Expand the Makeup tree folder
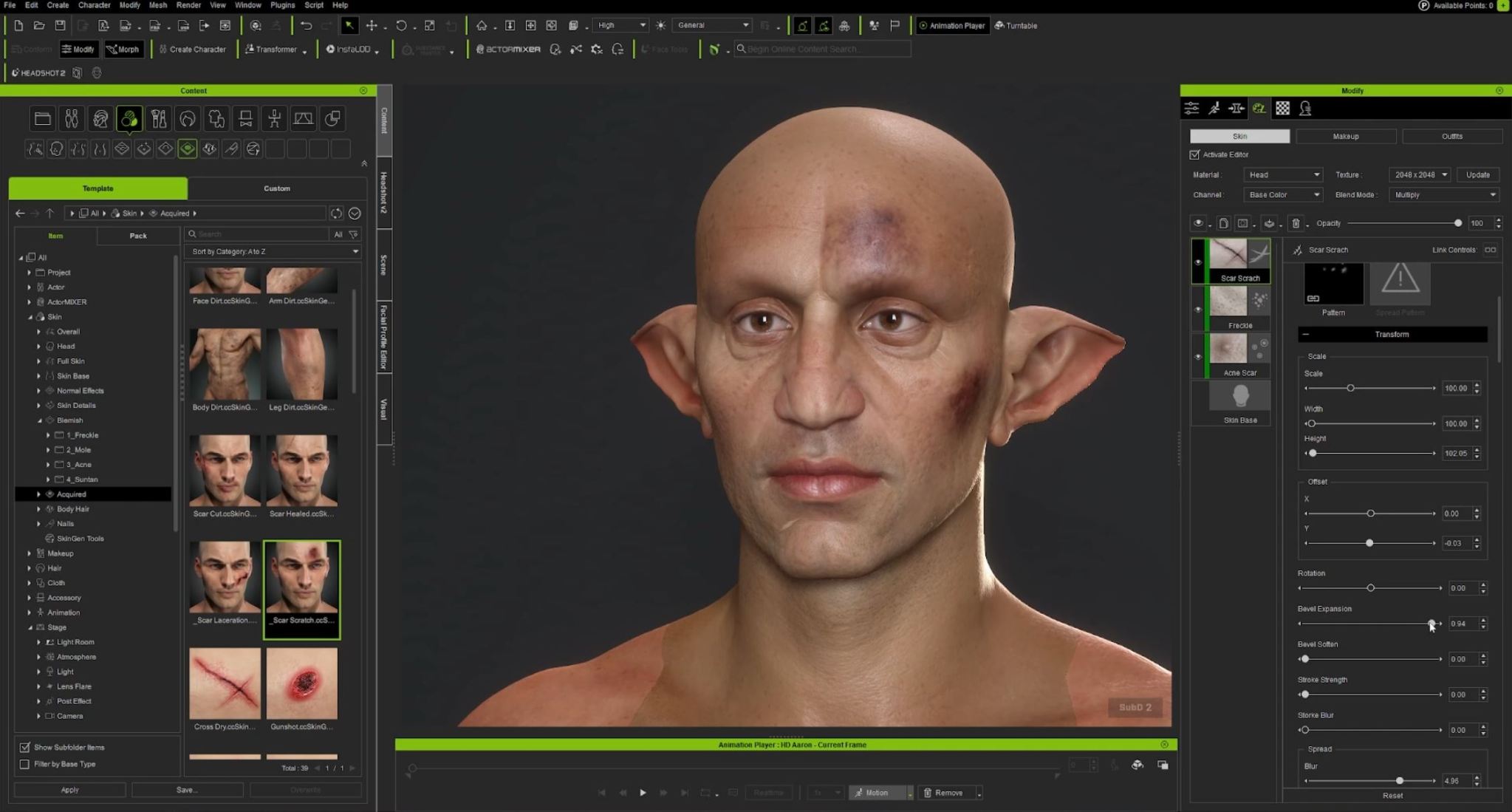Image resolution: width=1512 pixels, height=812 pixels. coord(30,553)
